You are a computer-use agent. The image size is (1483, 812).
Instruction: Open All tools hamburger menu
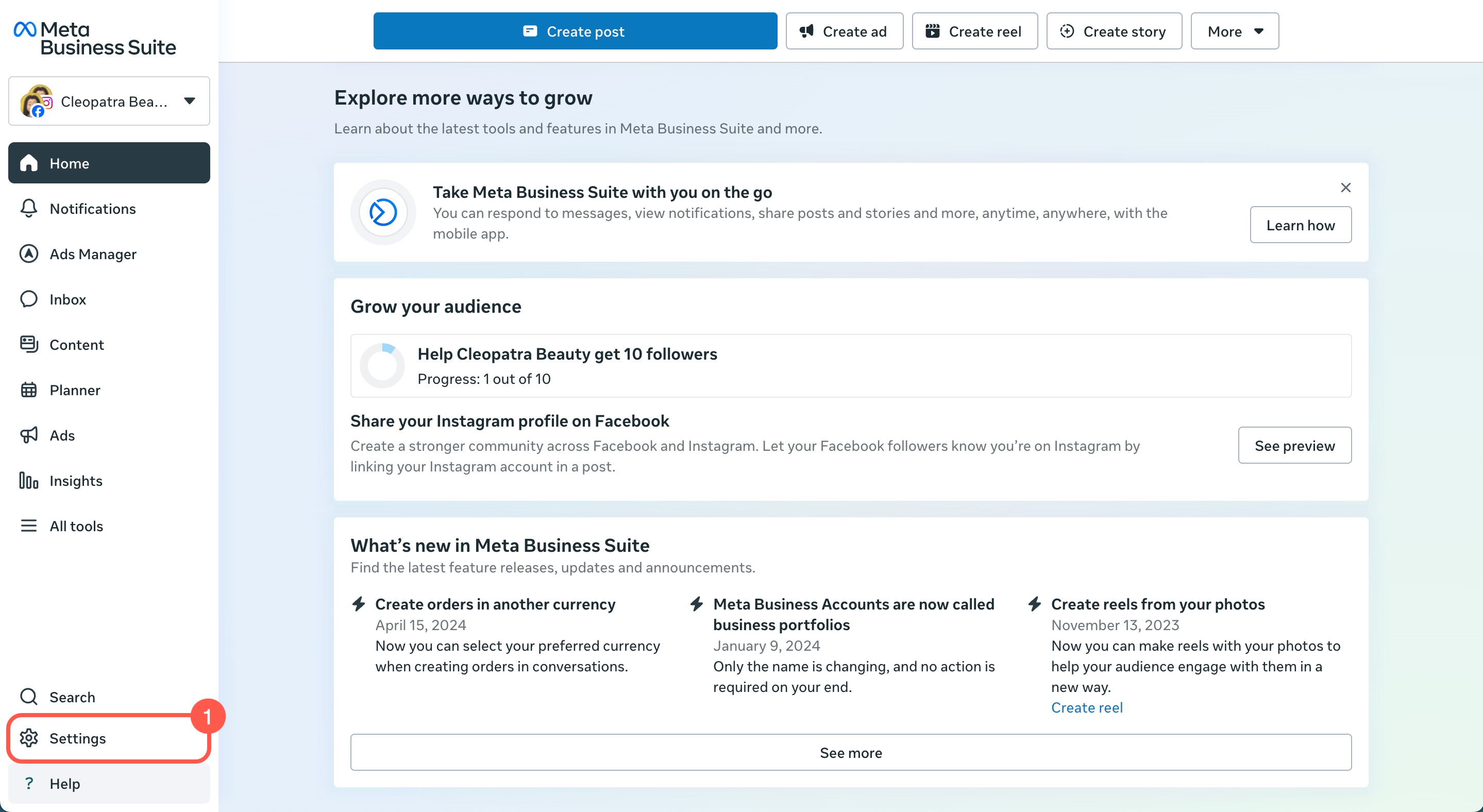click(28, 526)
